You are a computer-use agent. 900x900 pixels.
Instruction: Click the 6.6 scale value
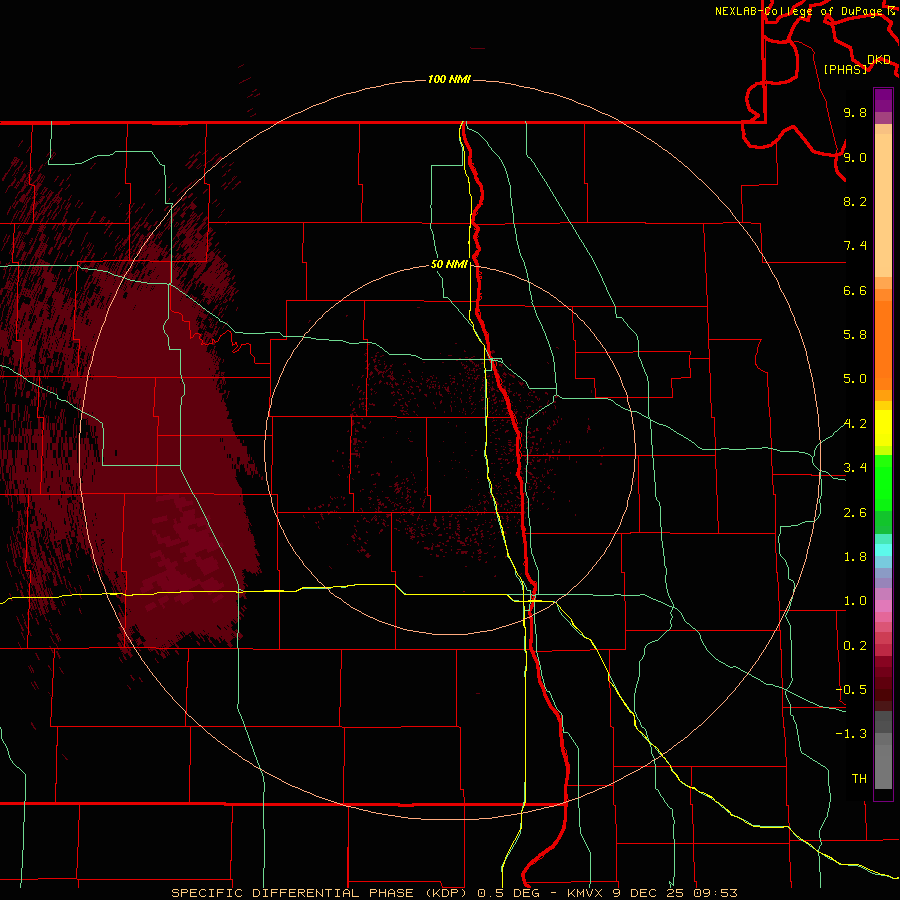point(855,290)
